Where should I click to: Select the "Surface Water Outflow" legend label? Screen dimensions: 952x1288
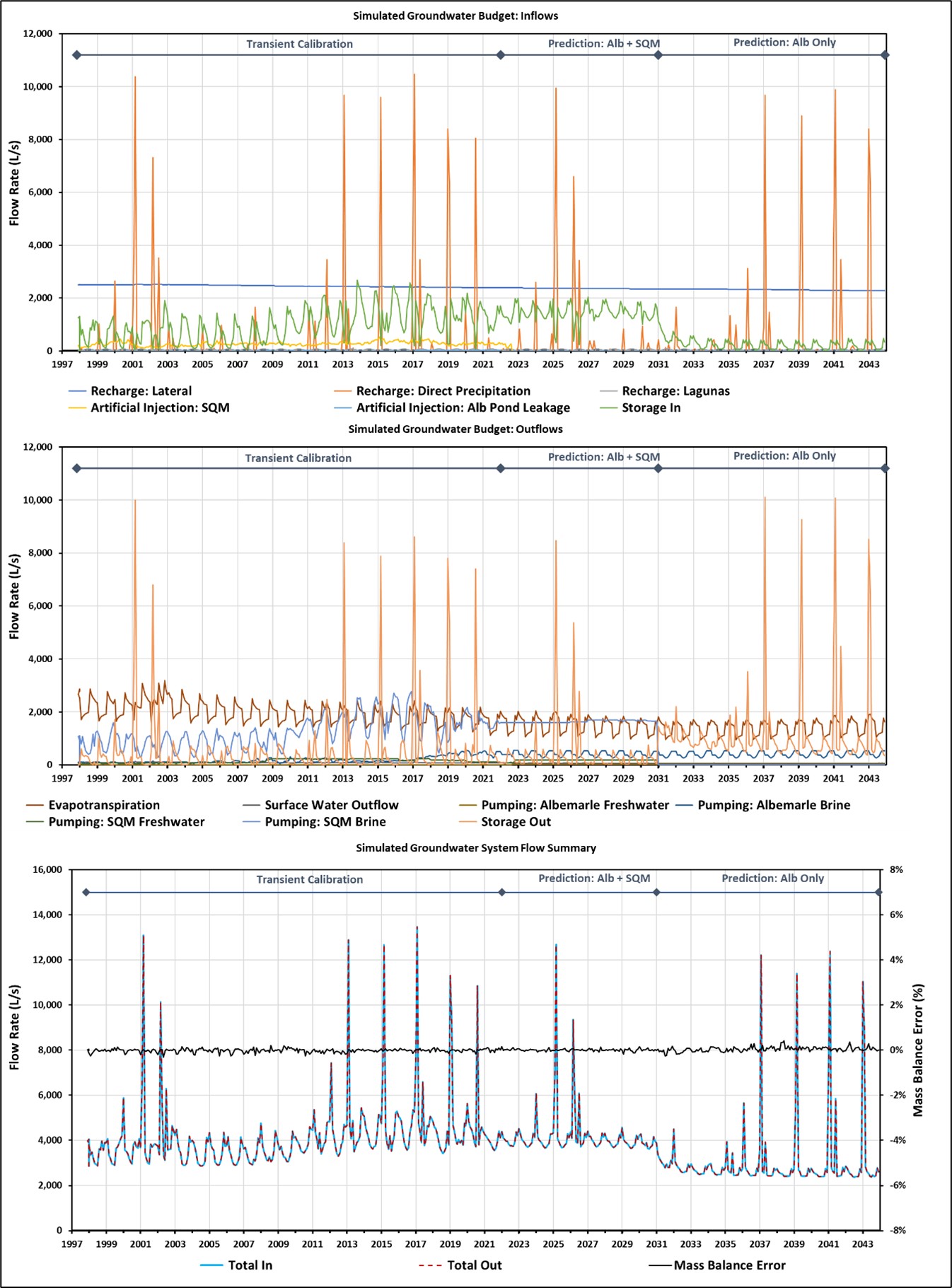click(332, 805)
